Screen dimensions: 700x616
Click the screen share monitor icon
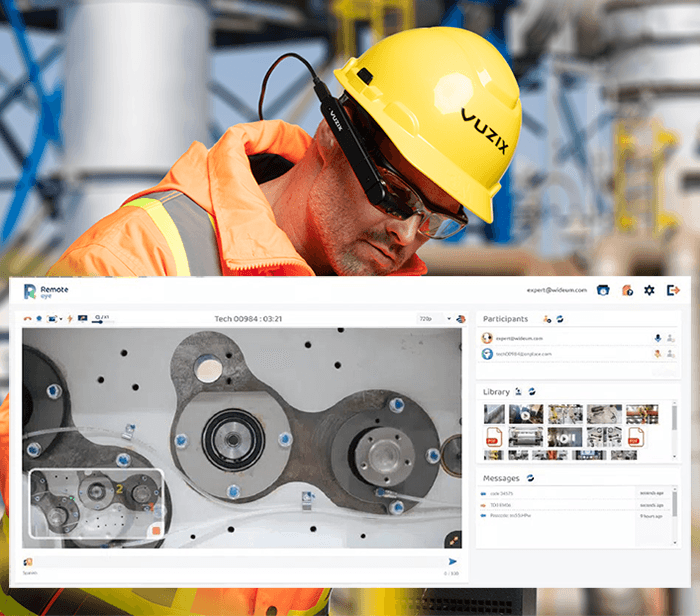83,318
